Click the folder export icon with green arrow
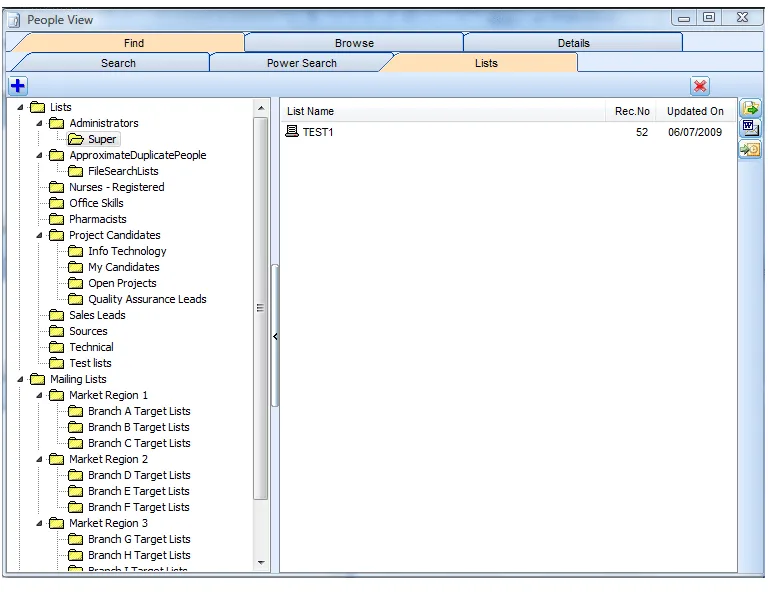 tap(750, 108)
